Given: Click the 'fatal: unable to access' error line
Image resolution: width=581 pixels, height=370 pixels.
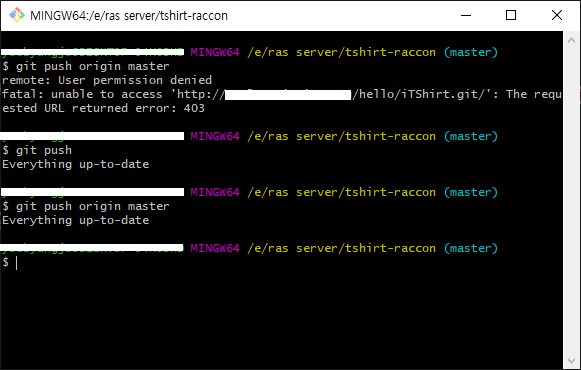Looking at the screenshot, I should (282, 94).
